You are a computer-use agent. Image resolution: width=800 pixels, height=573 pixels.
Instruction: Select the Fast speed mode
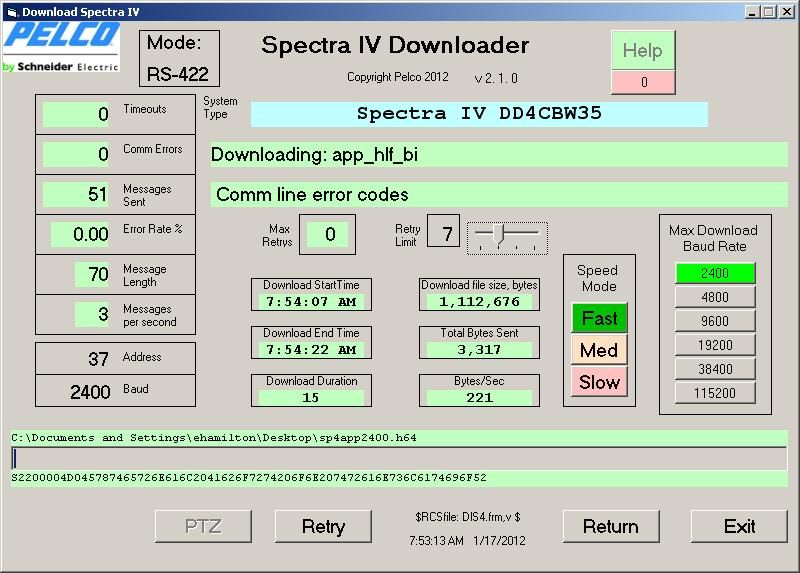(599, 318)
